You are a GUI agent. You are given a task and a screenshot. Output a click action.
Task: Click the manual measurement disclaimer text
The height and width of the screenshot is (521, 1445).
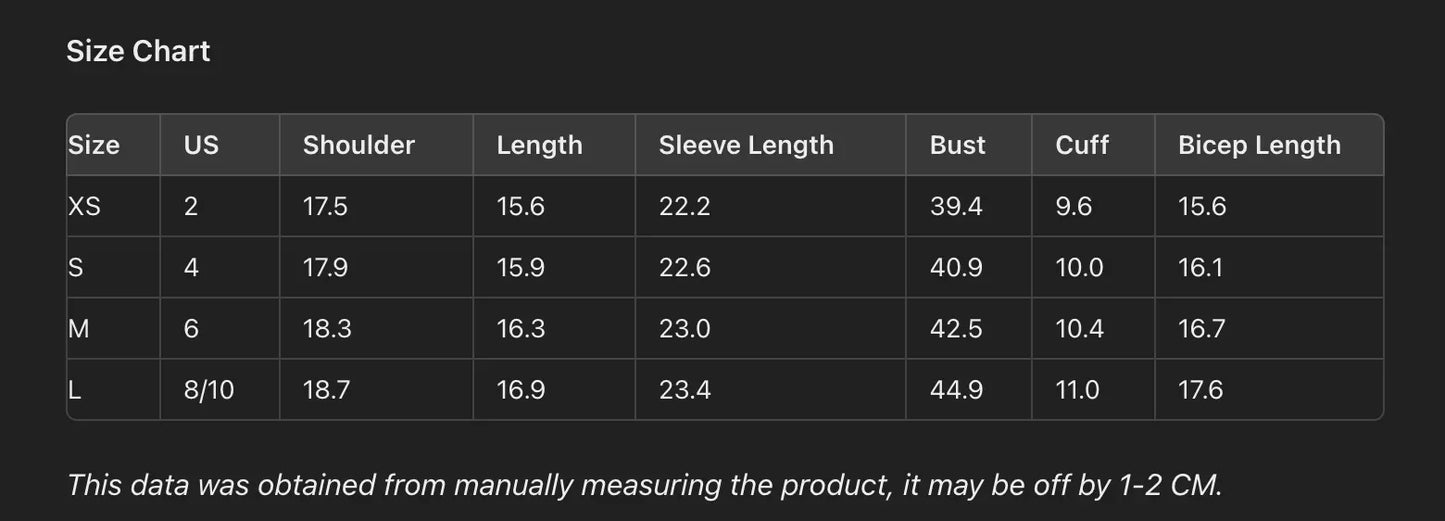coord(644,486)
